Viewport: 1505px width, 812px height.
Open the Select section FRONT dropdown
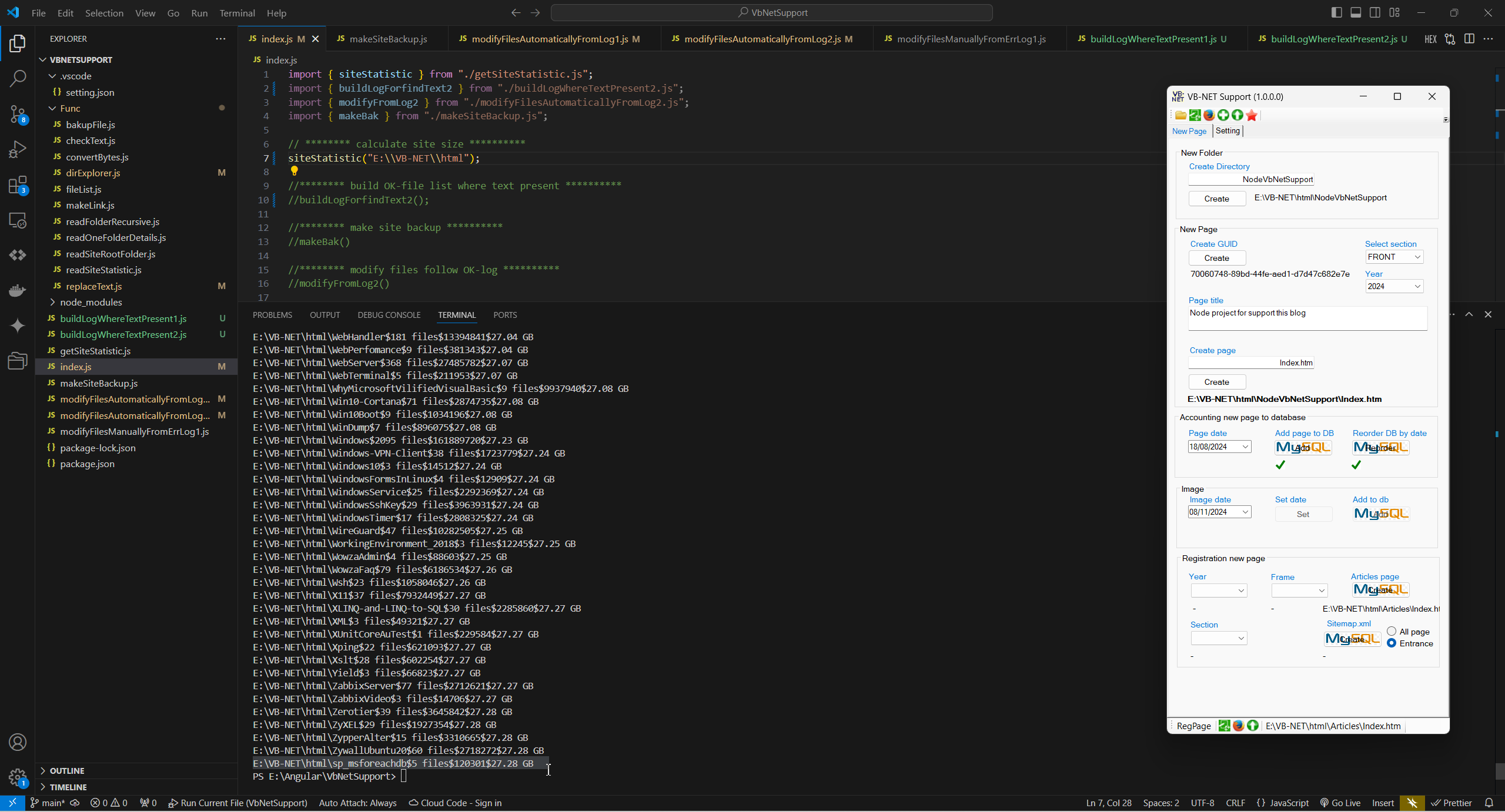pyautogui.click(x=1394, y=257)
